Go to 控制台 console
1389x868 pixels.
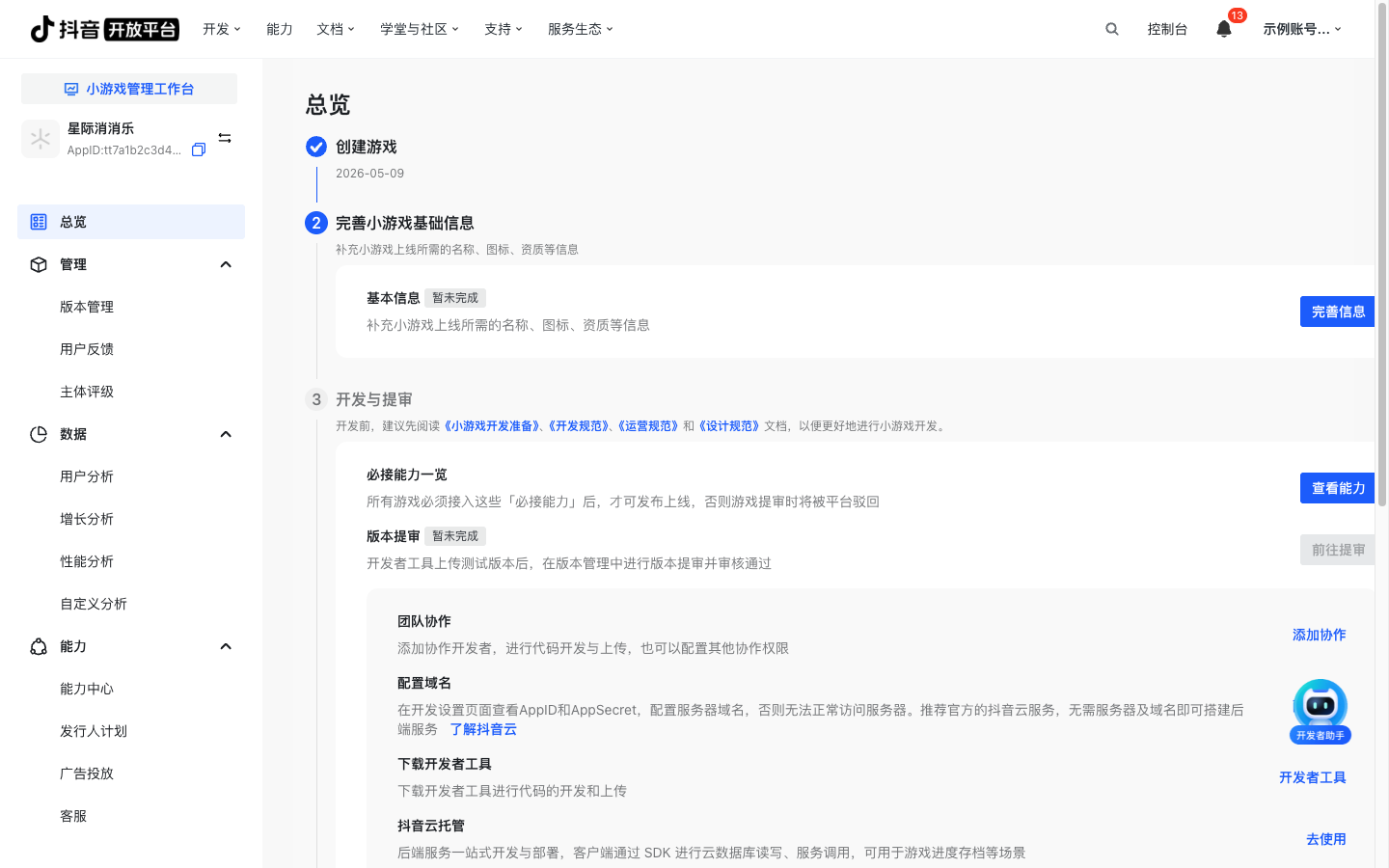pyautogui.click(x=1167, y=29)
